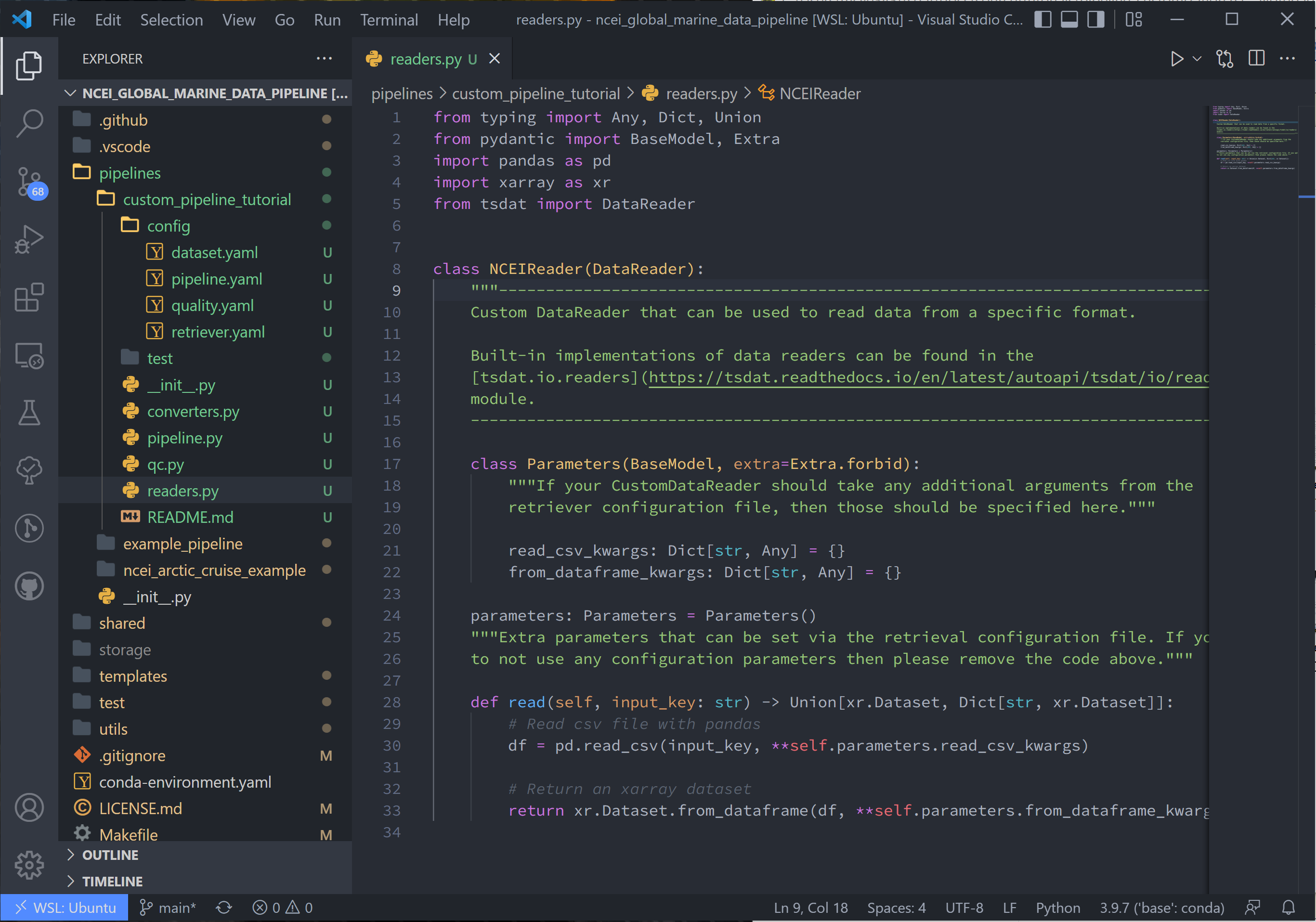Open the Terminal menu
Image resolution: width=1316 pixels, height=922 pixels.
pyautogui.click(x=389, y=20)
